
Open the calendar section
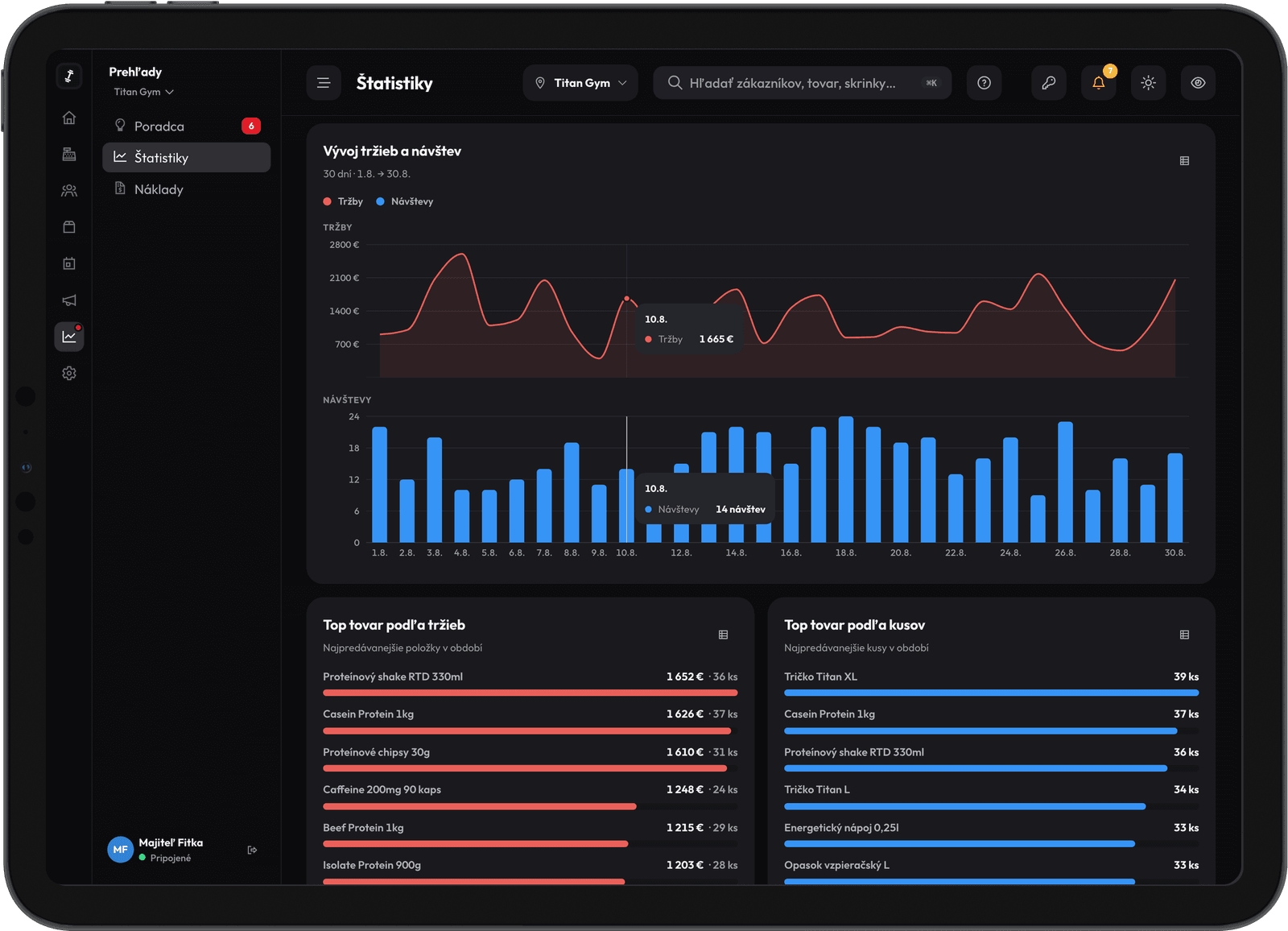pyautogui.click(x=69, y=263)
